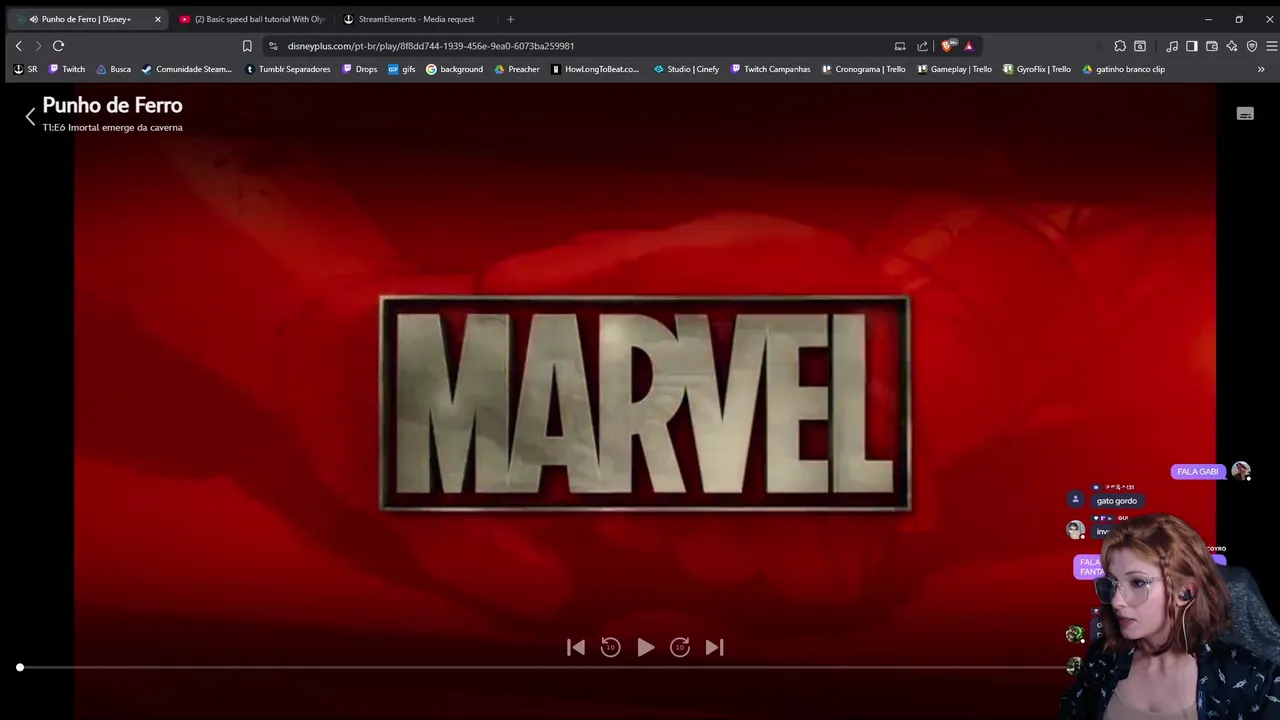
Task: Open Brave Shields lion icon
Action: pos(948,46)
